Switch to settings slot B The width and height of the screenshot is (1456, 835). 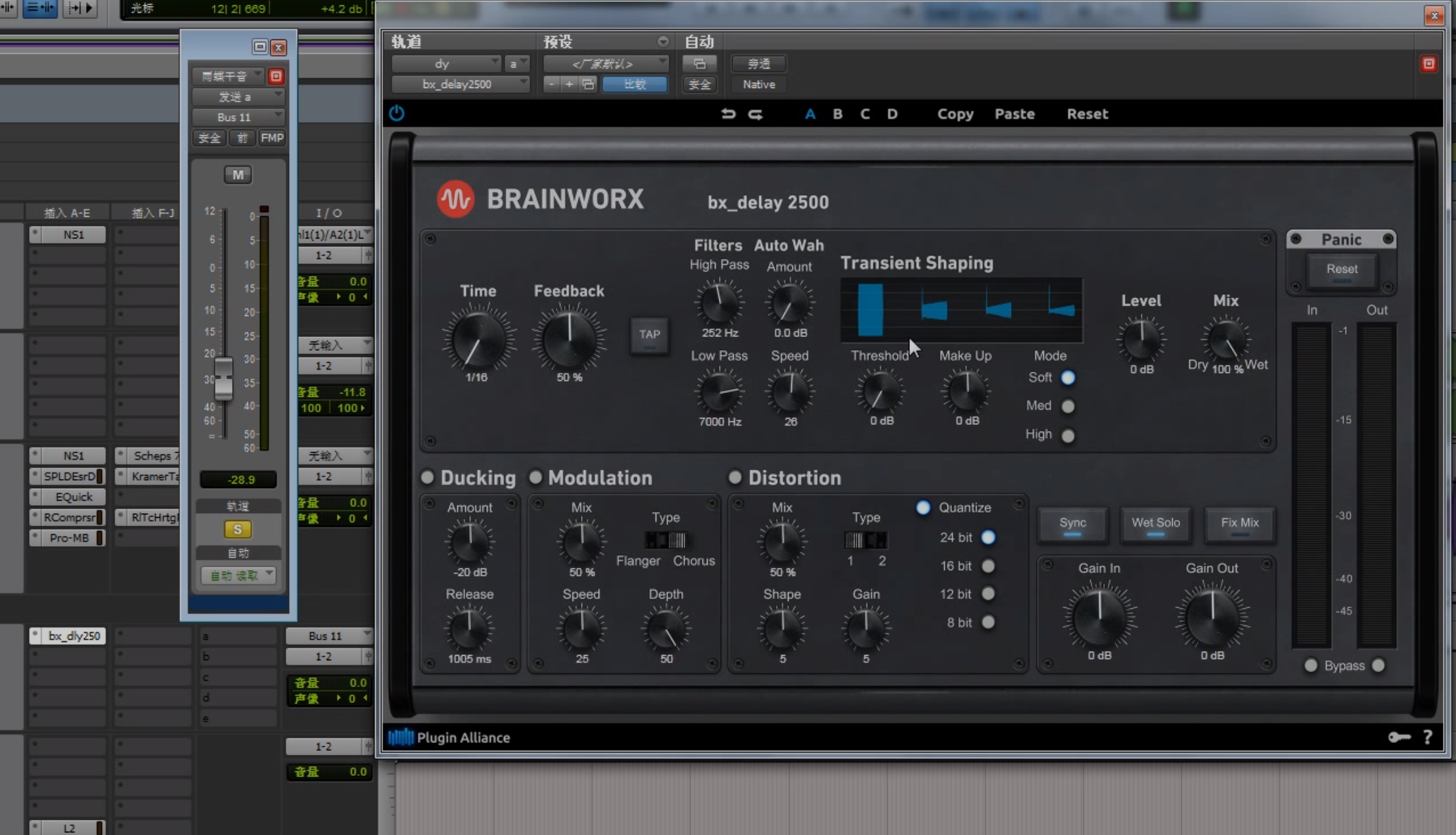(837, 114)
